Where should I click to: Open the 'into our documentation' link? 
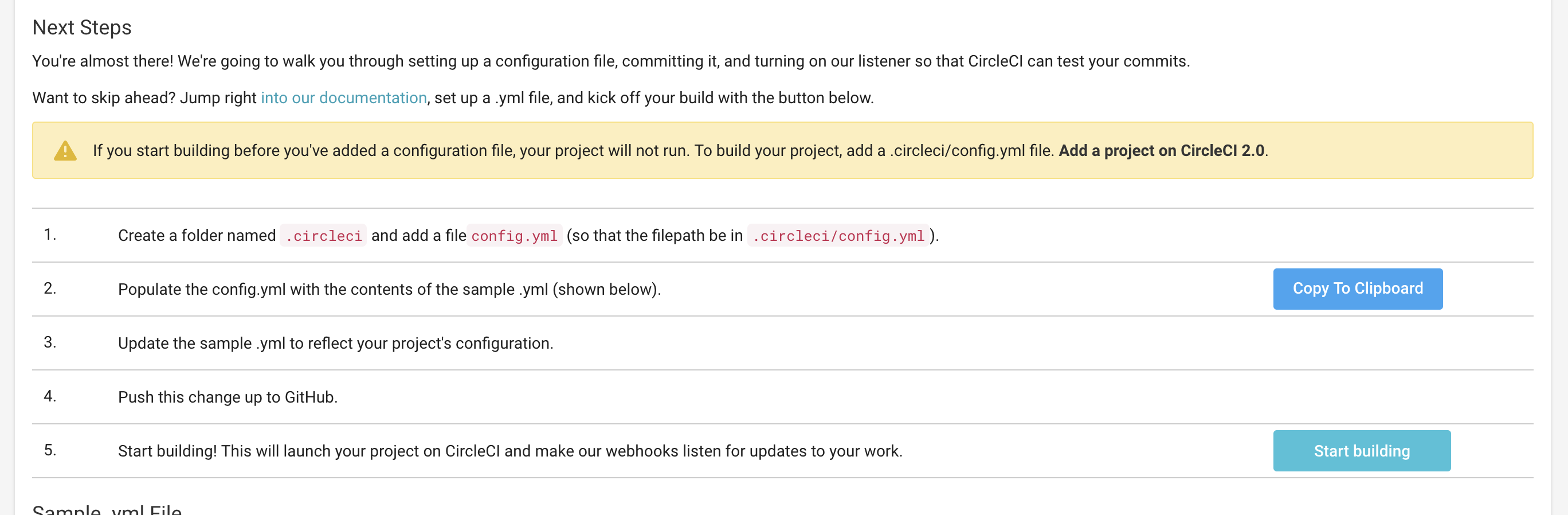(343, 98)
